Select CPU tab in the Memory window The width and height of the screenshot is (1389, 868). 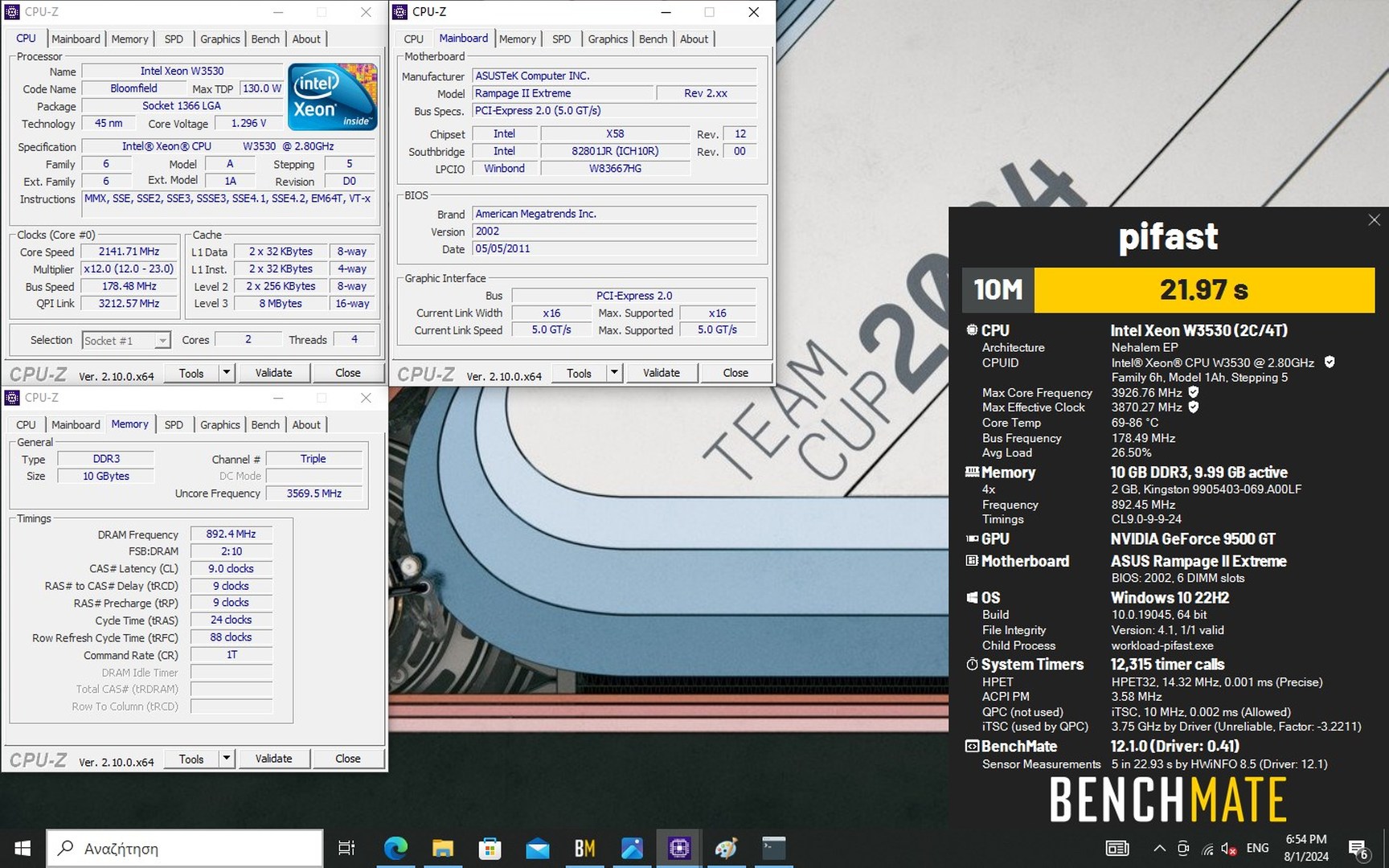point(26,424)
